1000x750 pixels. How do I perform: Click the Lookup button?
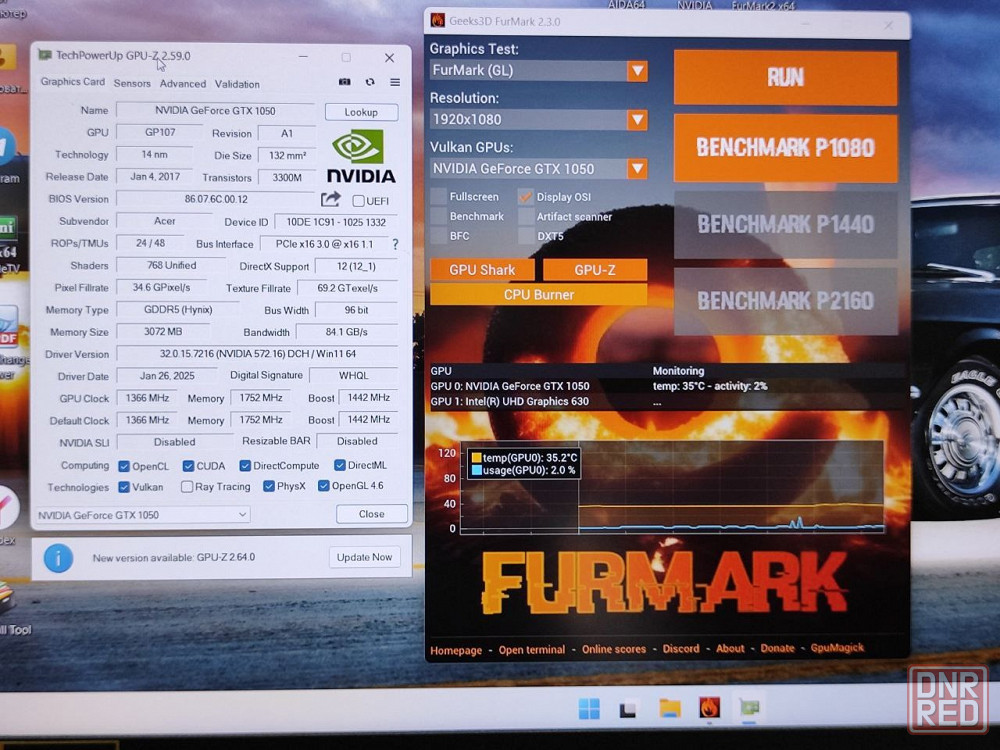tap(361, 112)
